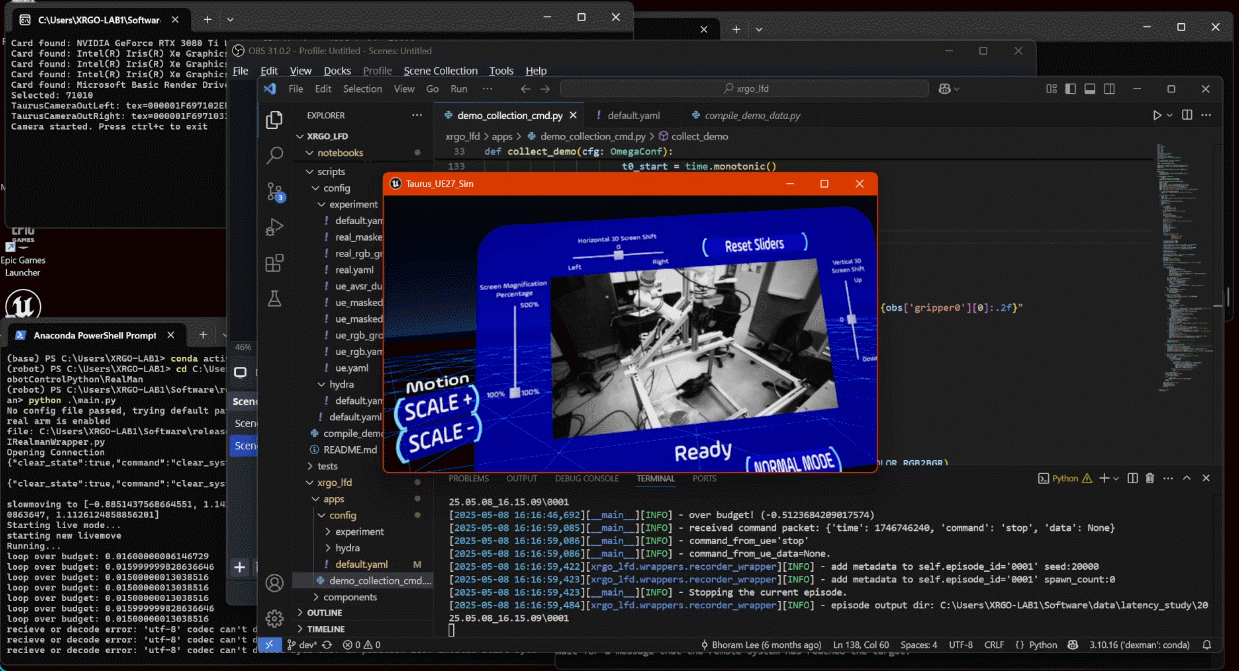Kill the terminal with the trash icon
Screen dimensions: 1239x671
[x=1149, y=479]
